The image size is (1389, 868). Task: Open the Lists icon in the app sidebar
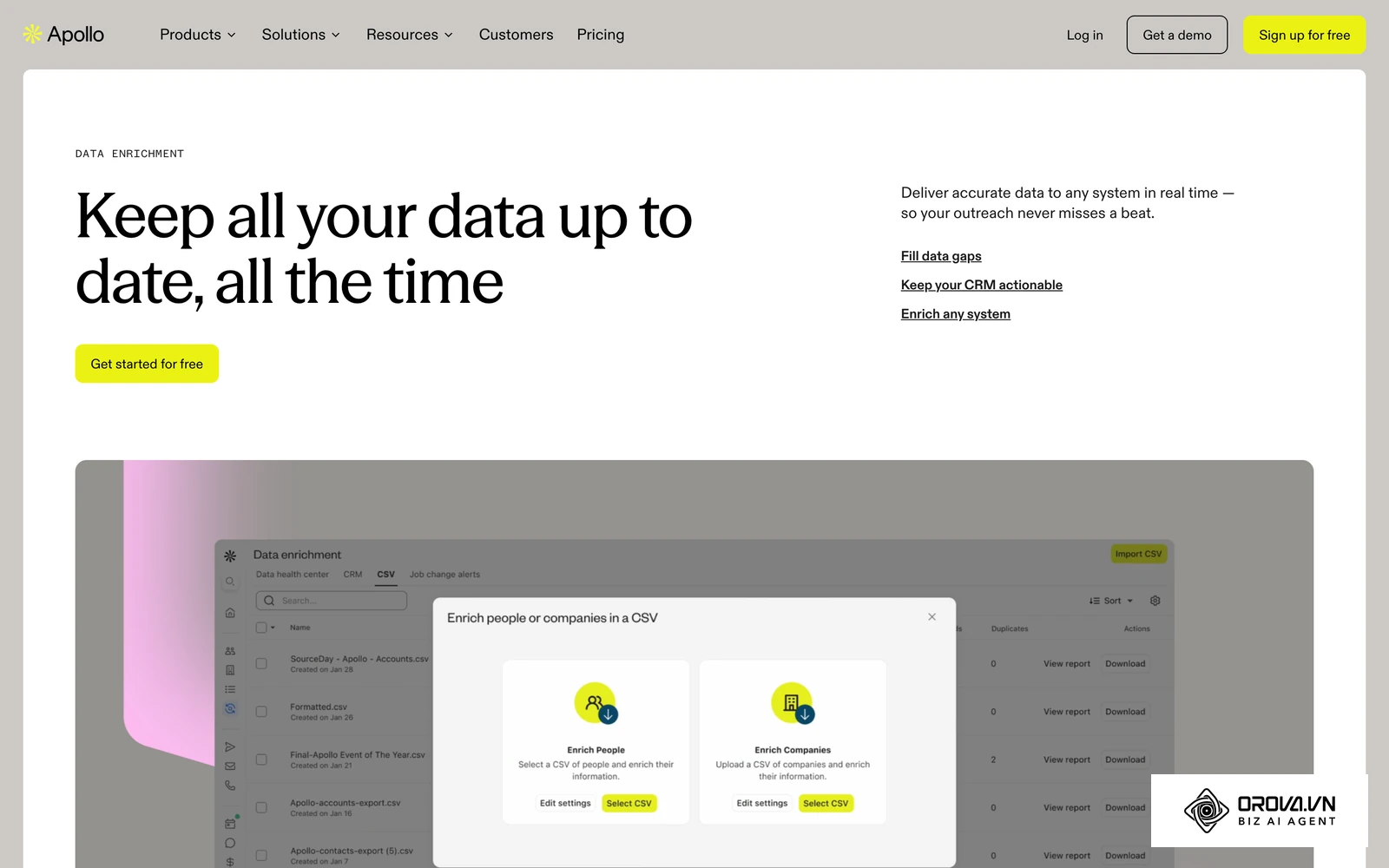click(x=230, y=689)
